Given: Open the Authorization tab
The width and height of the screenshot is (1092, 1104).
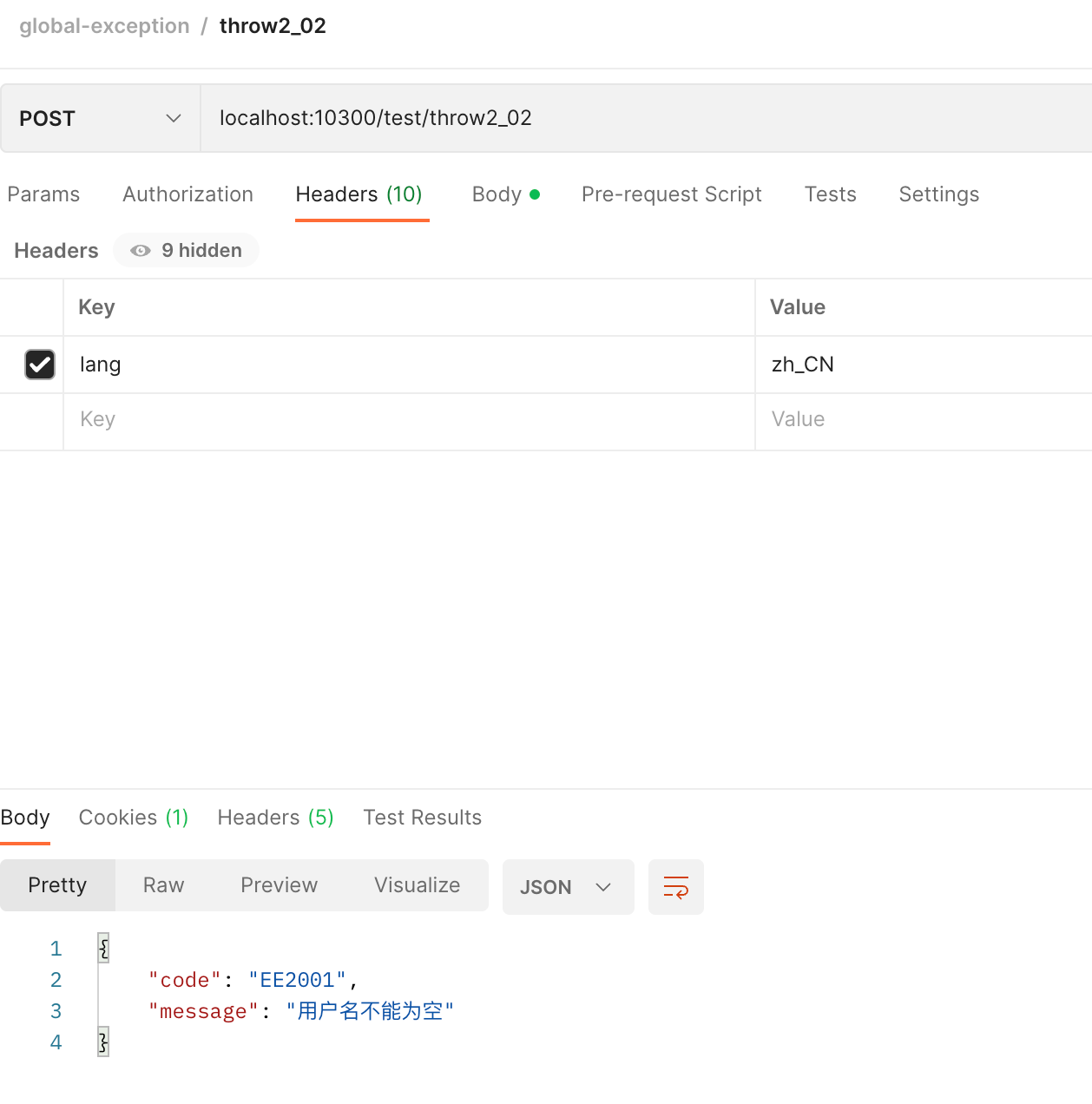Looking at the screenshot, I should tap(187, 194).
